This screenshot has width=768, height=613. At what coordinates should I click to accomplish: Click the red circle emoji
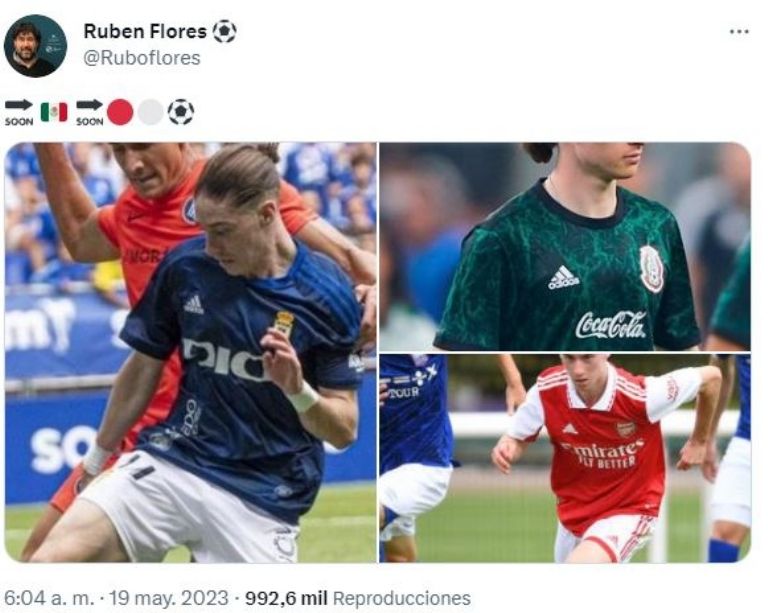tap(120, 113)
